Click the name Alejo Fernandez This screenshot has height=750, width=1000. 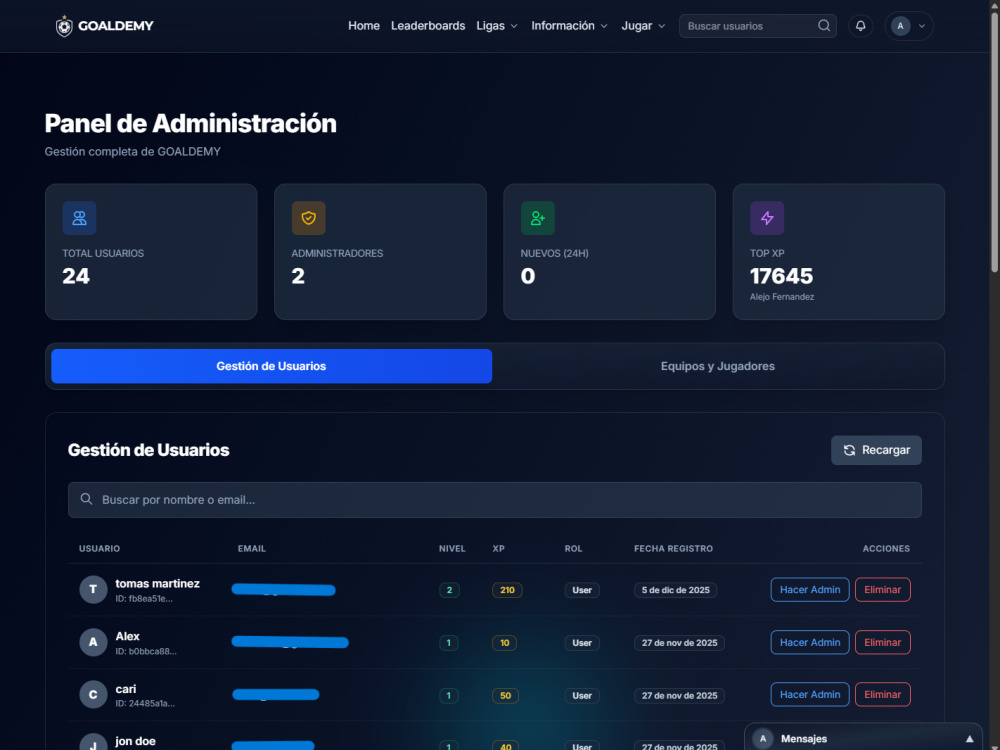click(x=782, y=297)
